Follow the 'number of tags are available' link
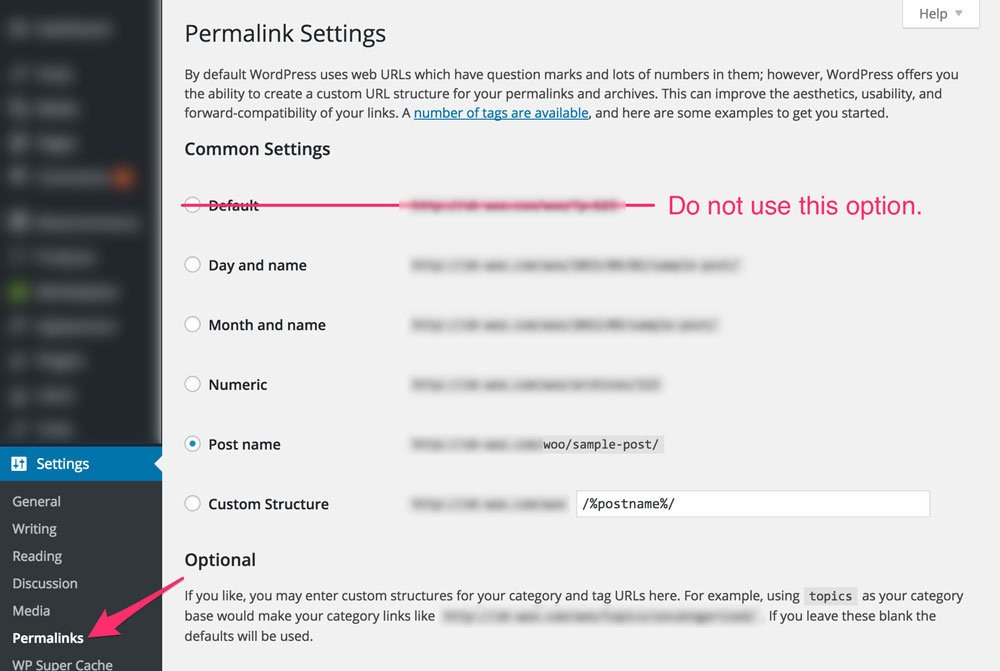This screenshot has height=671, width=1000. tap(501, 113)
